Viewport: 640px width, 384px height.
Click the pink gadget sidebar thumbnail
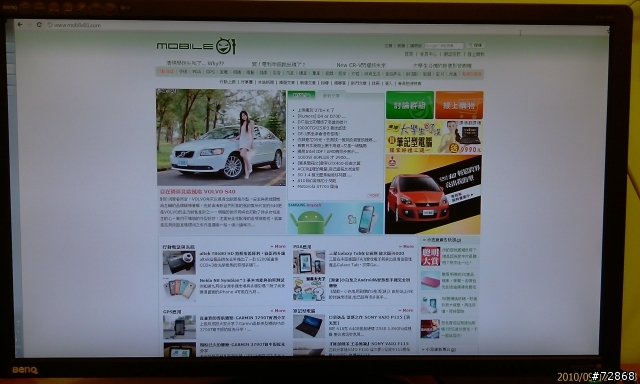pos(430,281)
